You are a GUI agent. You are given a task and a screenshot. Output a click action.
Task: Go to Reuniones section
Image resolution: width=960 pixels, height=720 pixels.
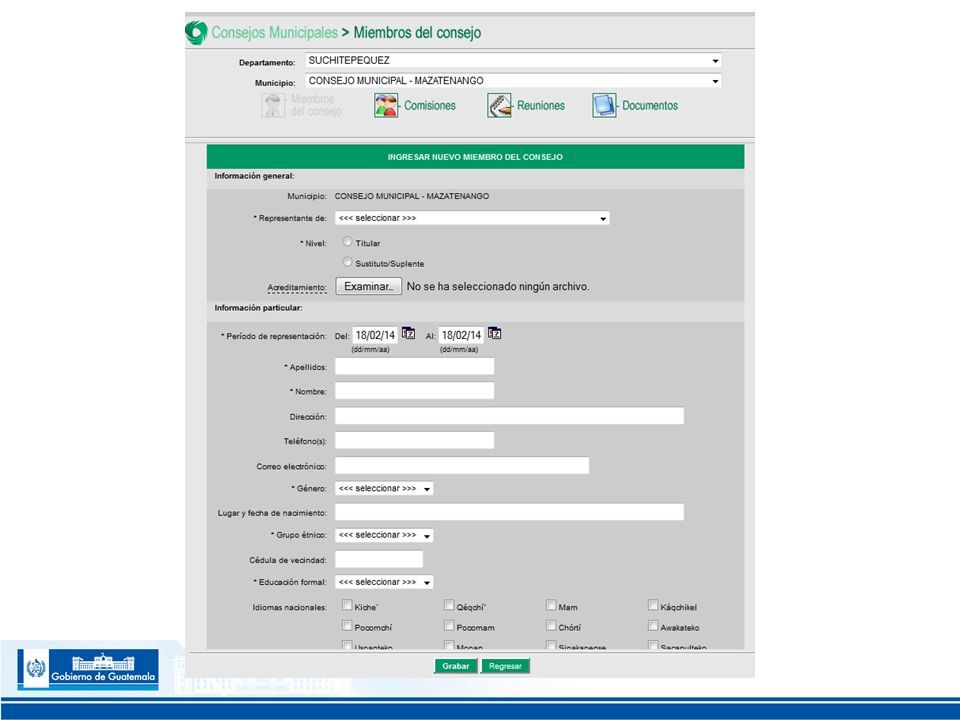pyautogui.click(x=541, y=105)
